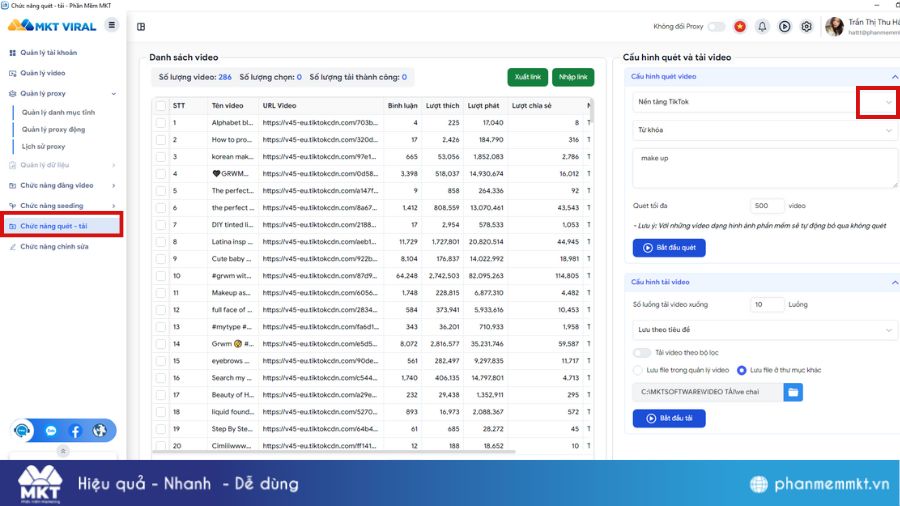Open the Lưu theo tiêu đề dropdown
This screenshot has width=900, height=506.
point(765,330)
